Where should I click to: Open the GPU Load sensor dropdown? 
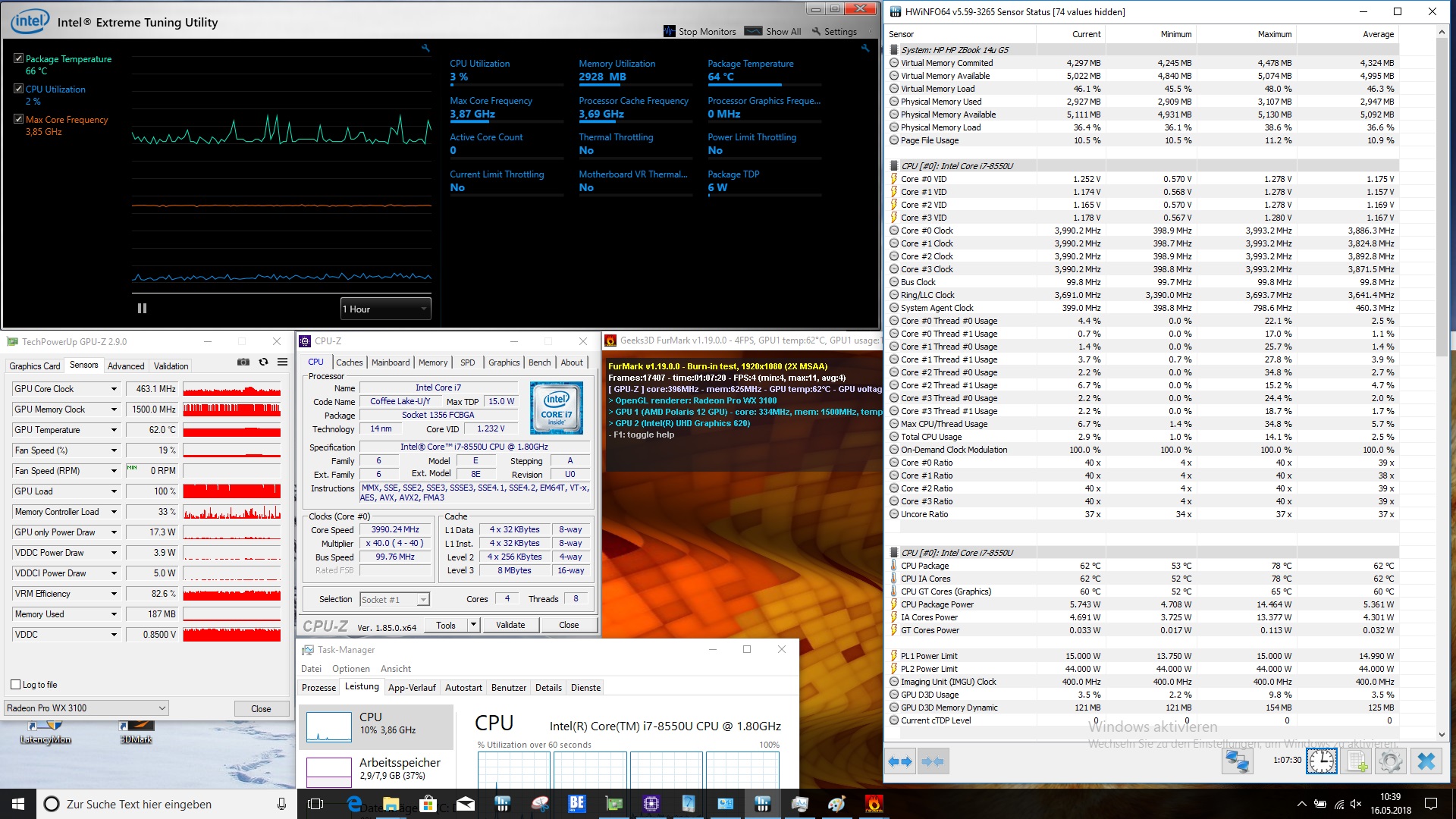pos(114,491)
